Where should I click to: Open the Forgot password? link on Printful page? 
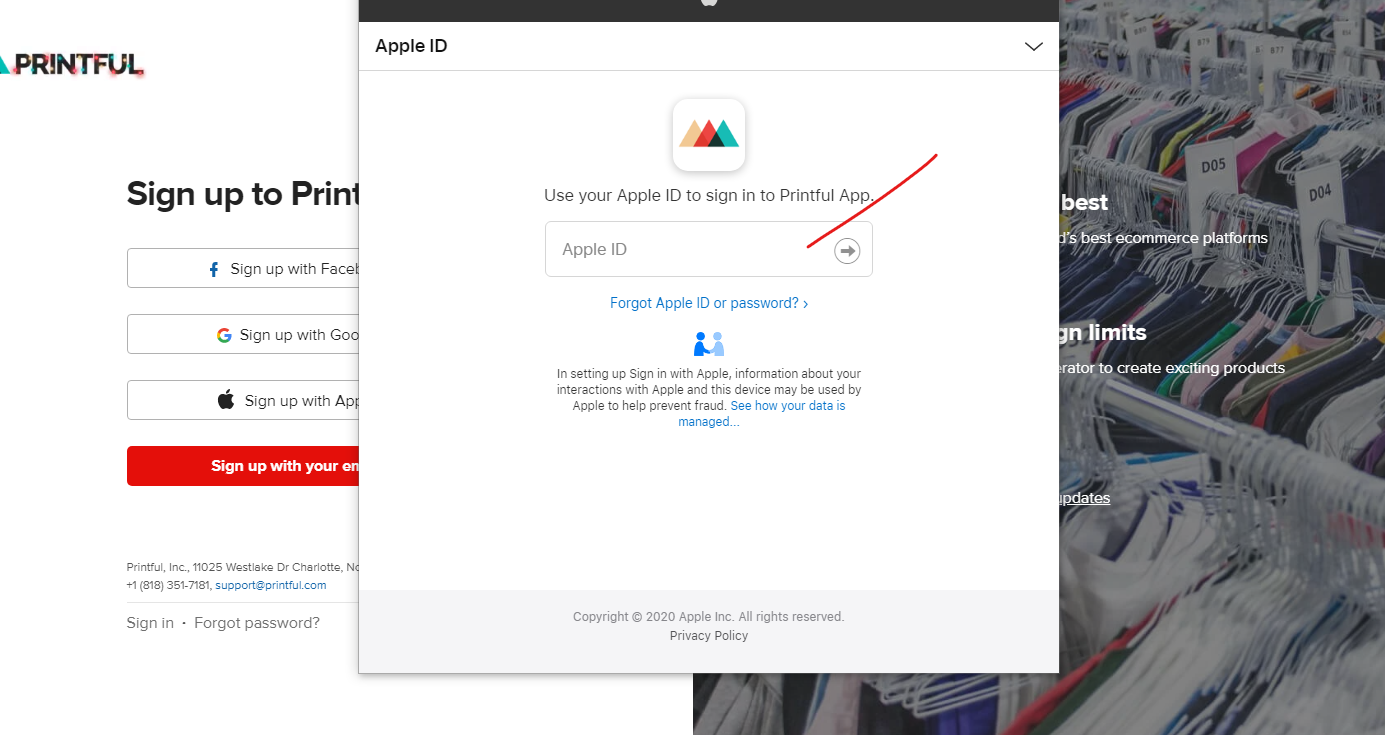[x=257, y=623]
